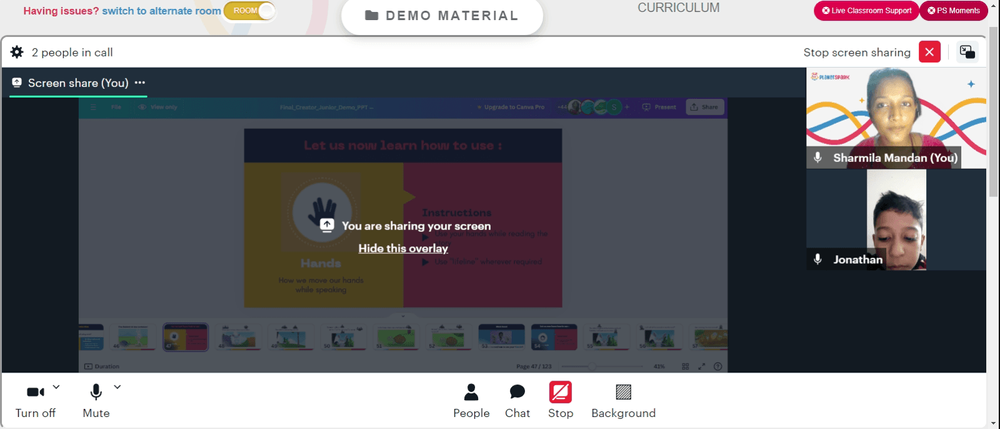
Task: Click Sharmila Mandan's microphone indicator
Action: pos(818,157)
